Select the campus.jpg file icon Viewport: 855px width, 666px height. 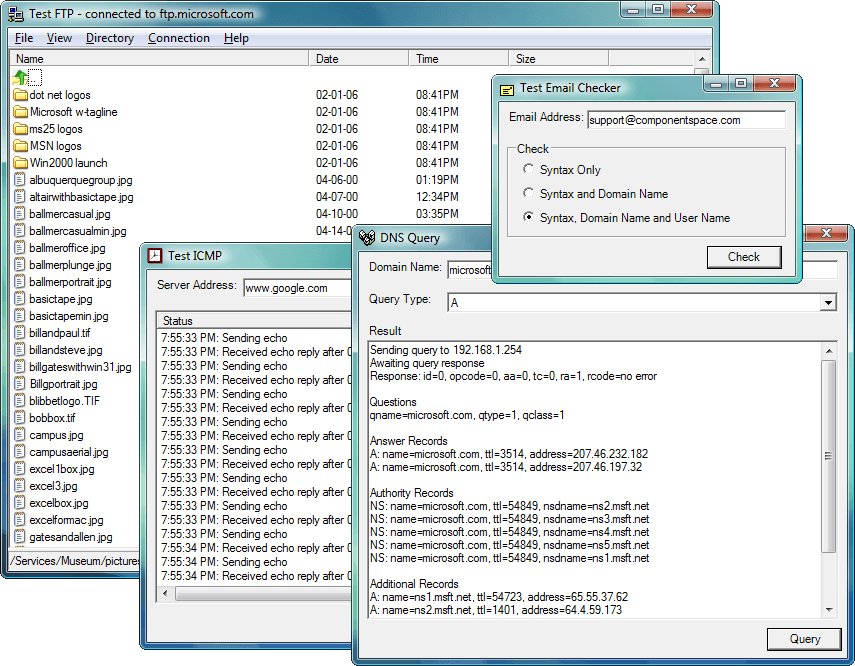(x=20, y=435)
